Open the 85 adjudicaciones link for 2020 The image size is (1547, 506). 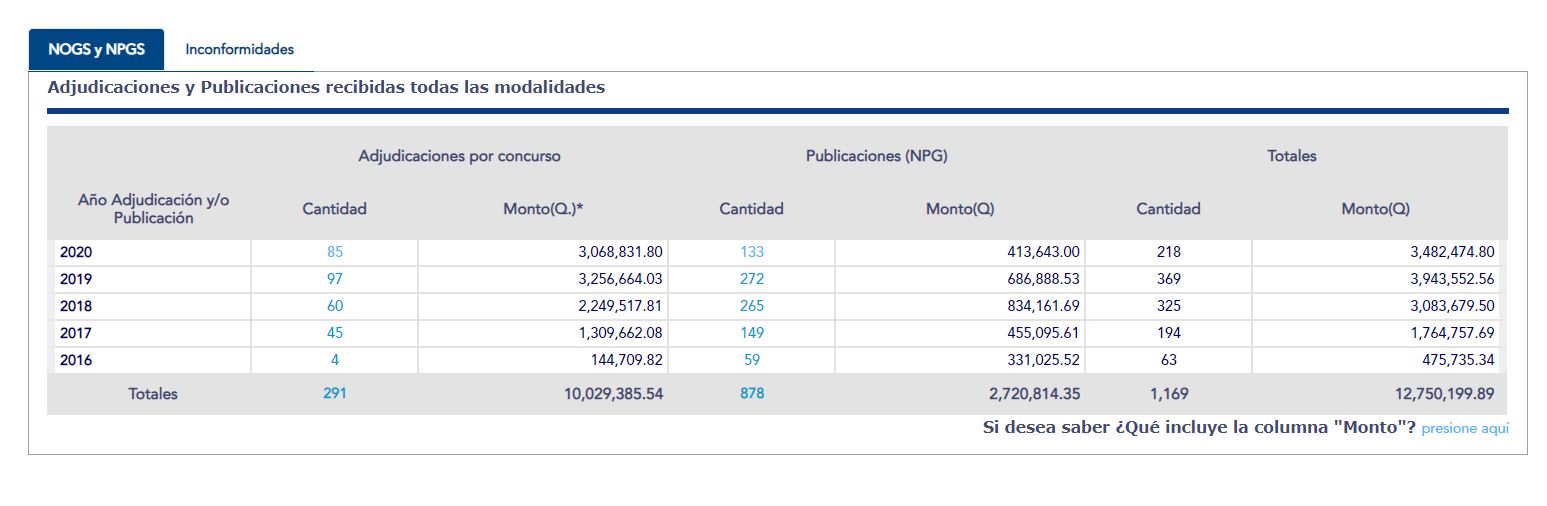coord(334,252)
